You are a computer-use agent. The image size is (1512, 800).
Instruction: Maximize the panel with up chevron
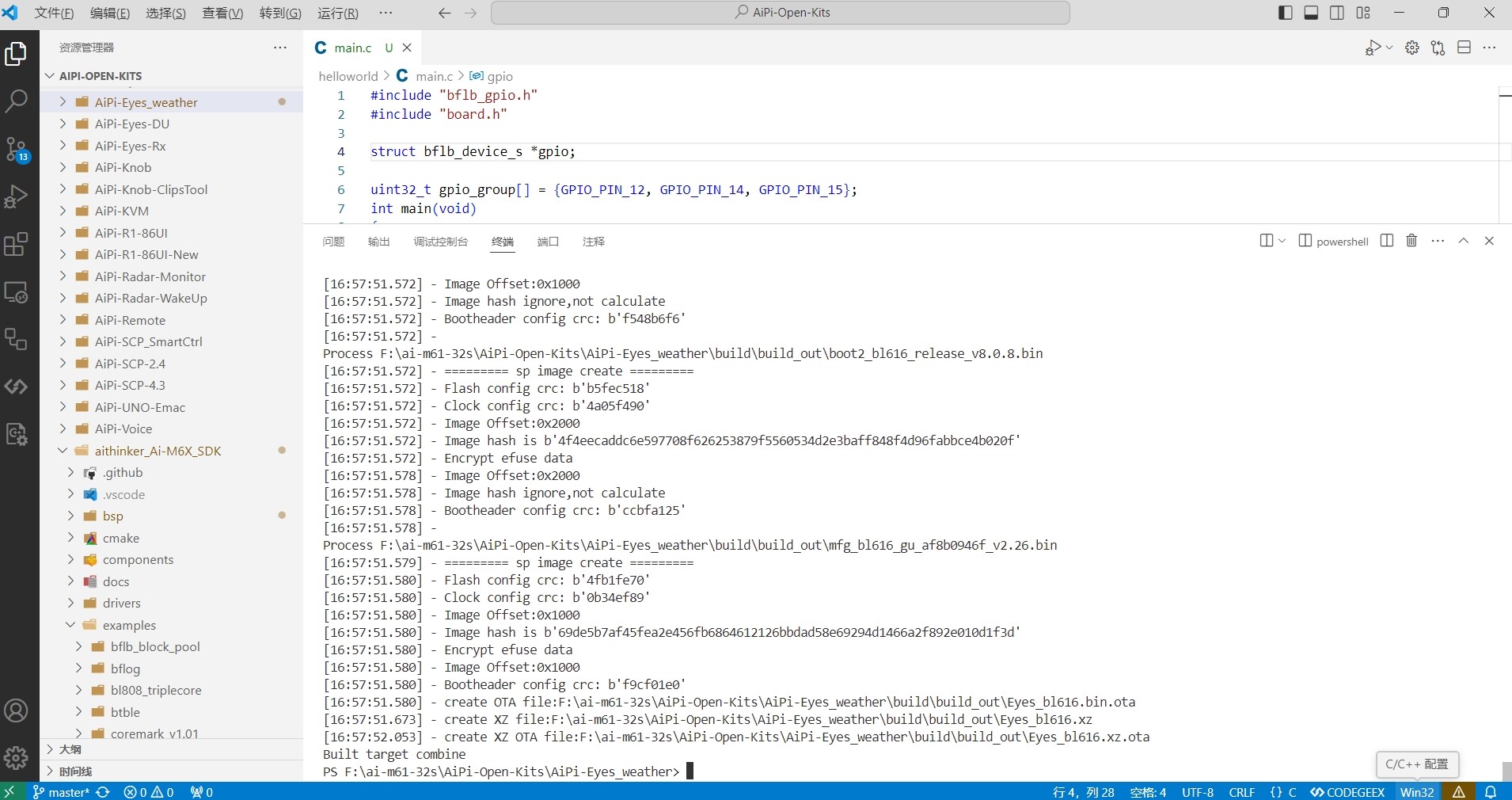pos(1464,241)
